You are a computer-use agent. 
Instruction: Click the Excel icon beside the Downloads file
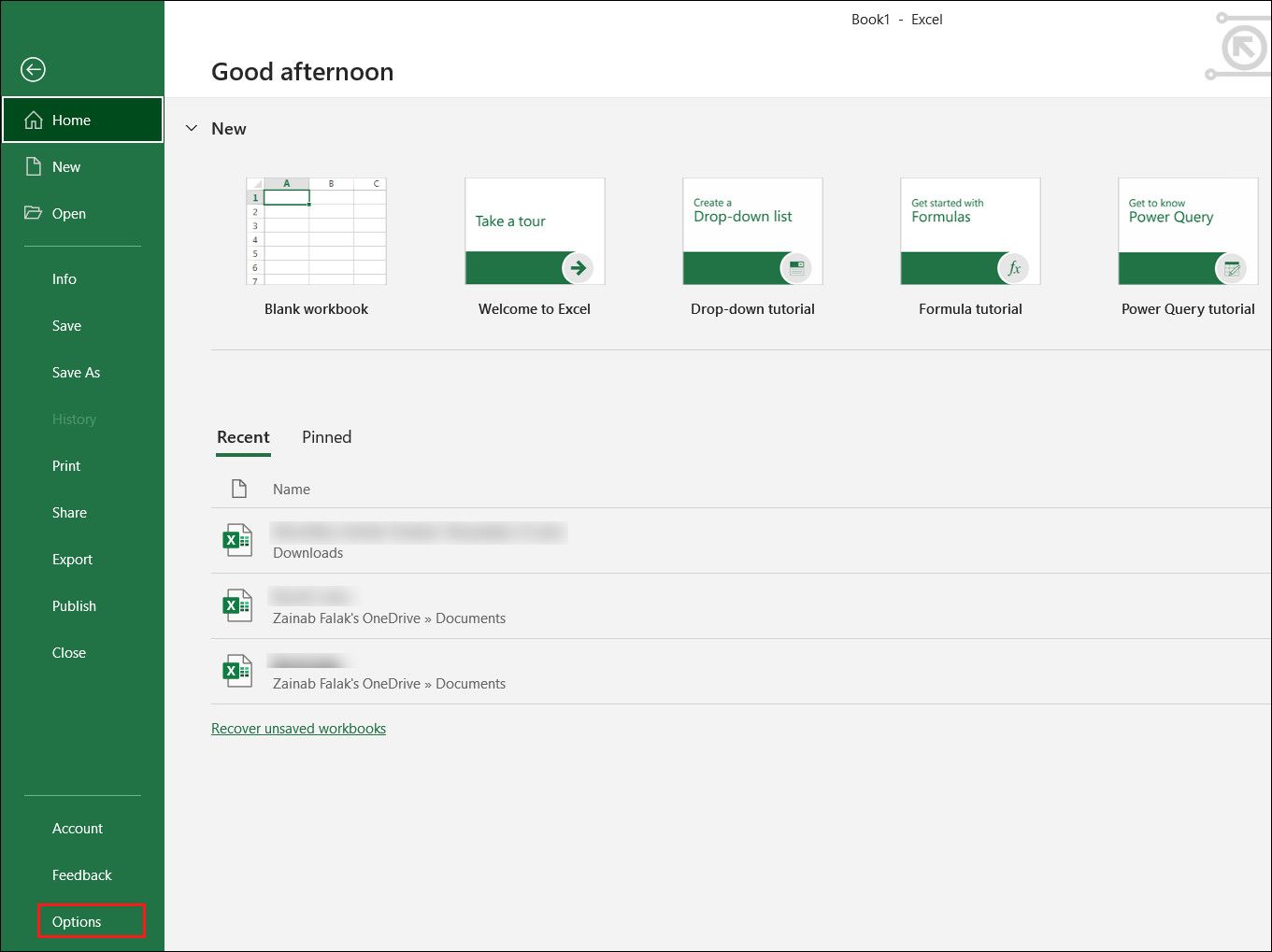(x=236, y=540)
